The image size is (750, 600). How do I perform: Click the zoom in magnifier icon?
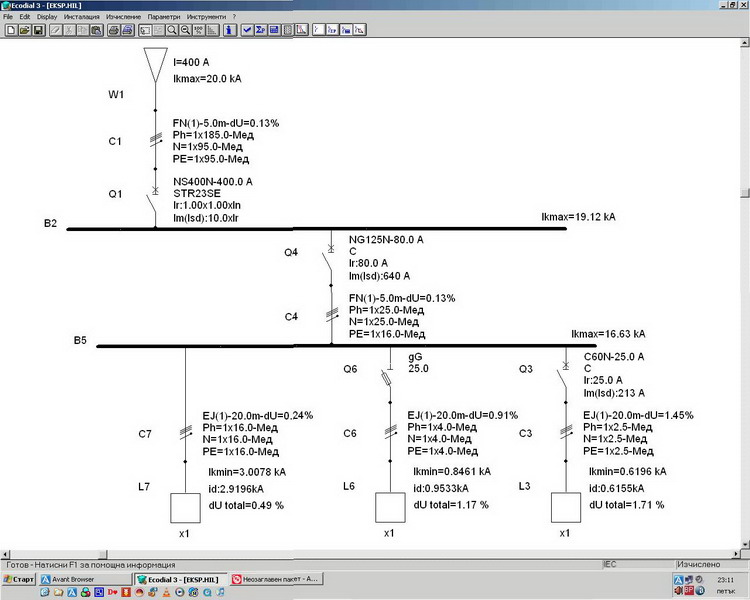172,30
